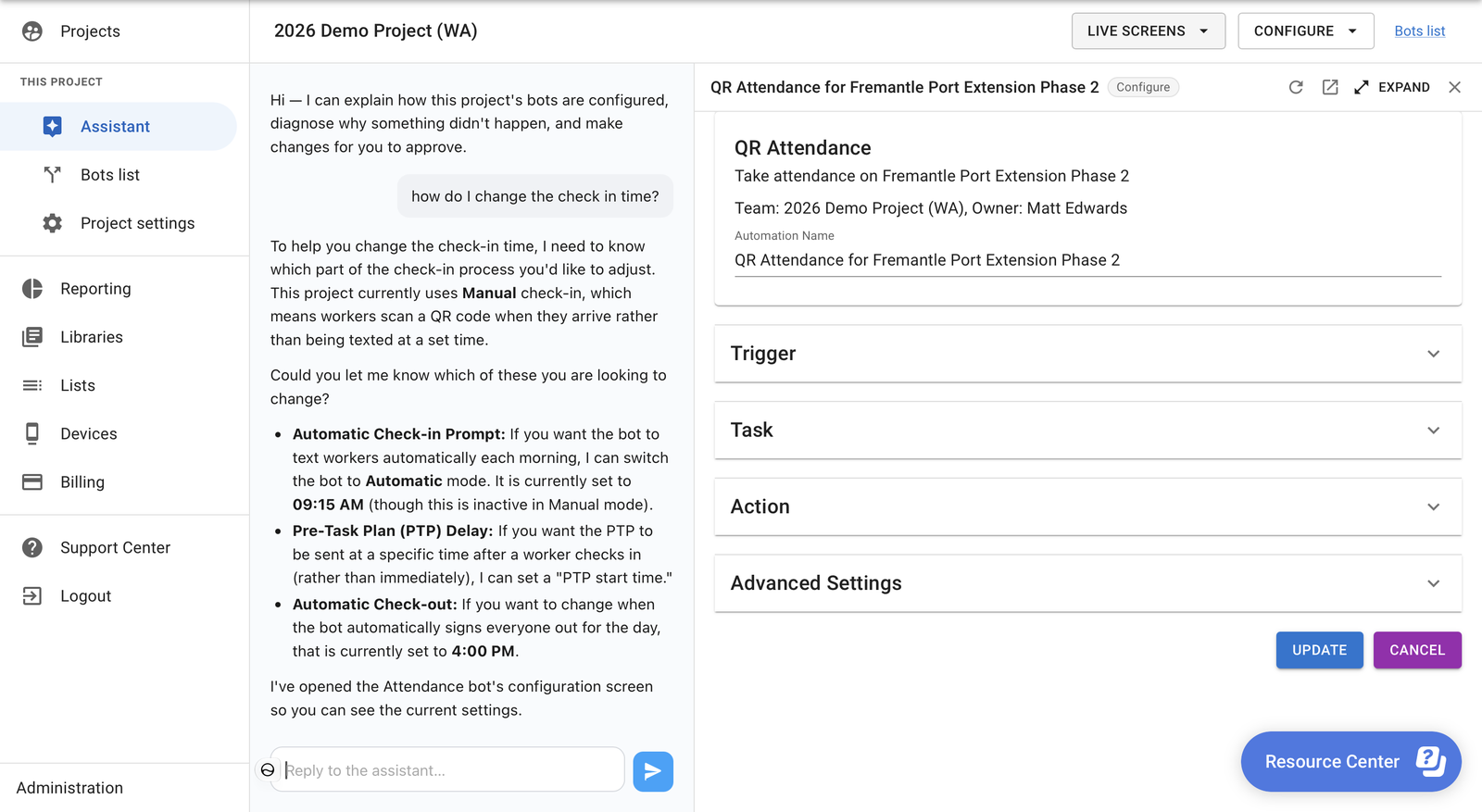The image size is (1482, 812).
Task: Follow the Bots list link at top right
Action: [x=1420, y=31]
